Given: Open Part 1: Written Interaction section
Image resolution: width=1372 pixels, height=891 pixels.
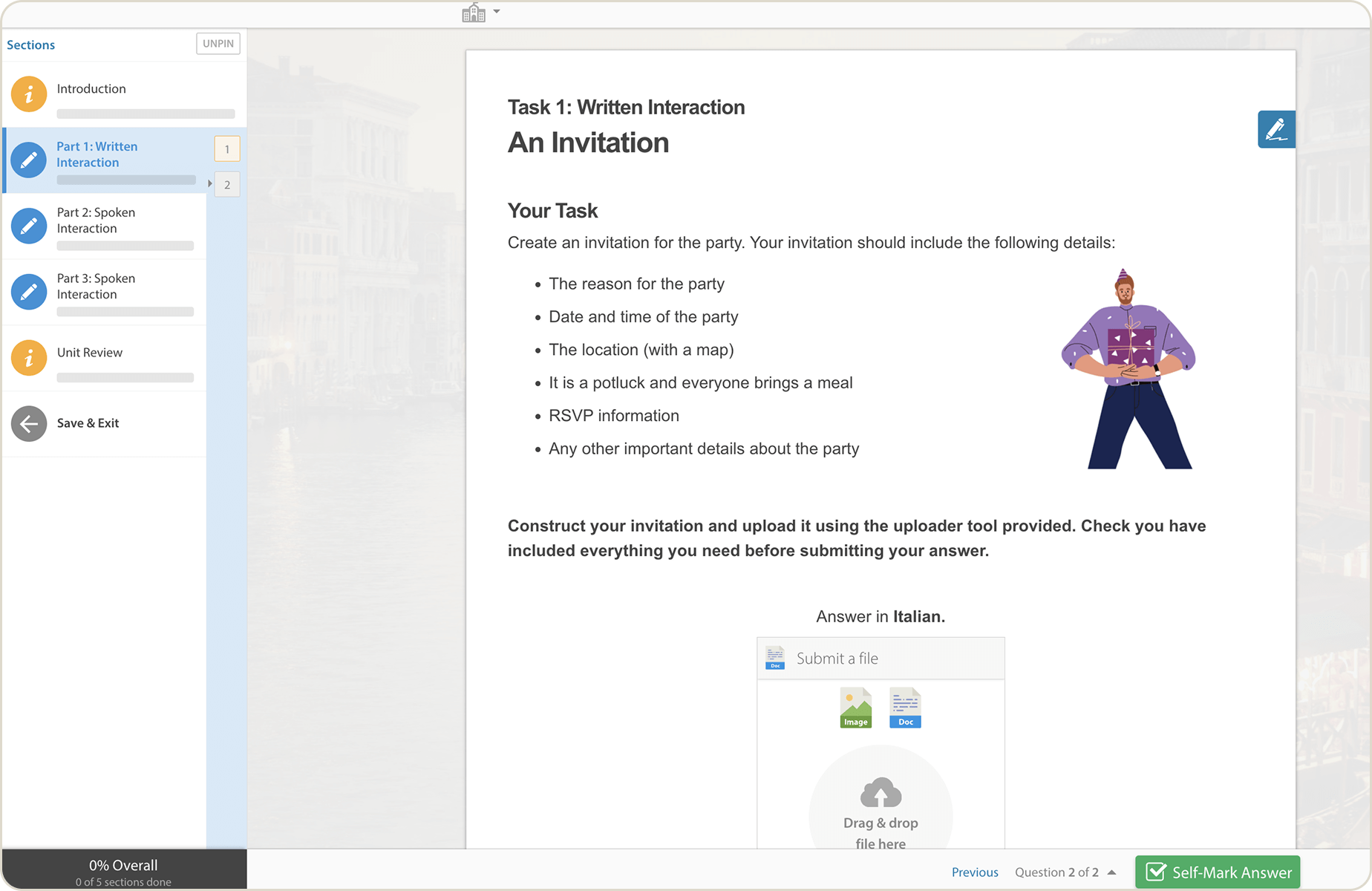Looking at the screenshot, I should click(x=97, y=154).
